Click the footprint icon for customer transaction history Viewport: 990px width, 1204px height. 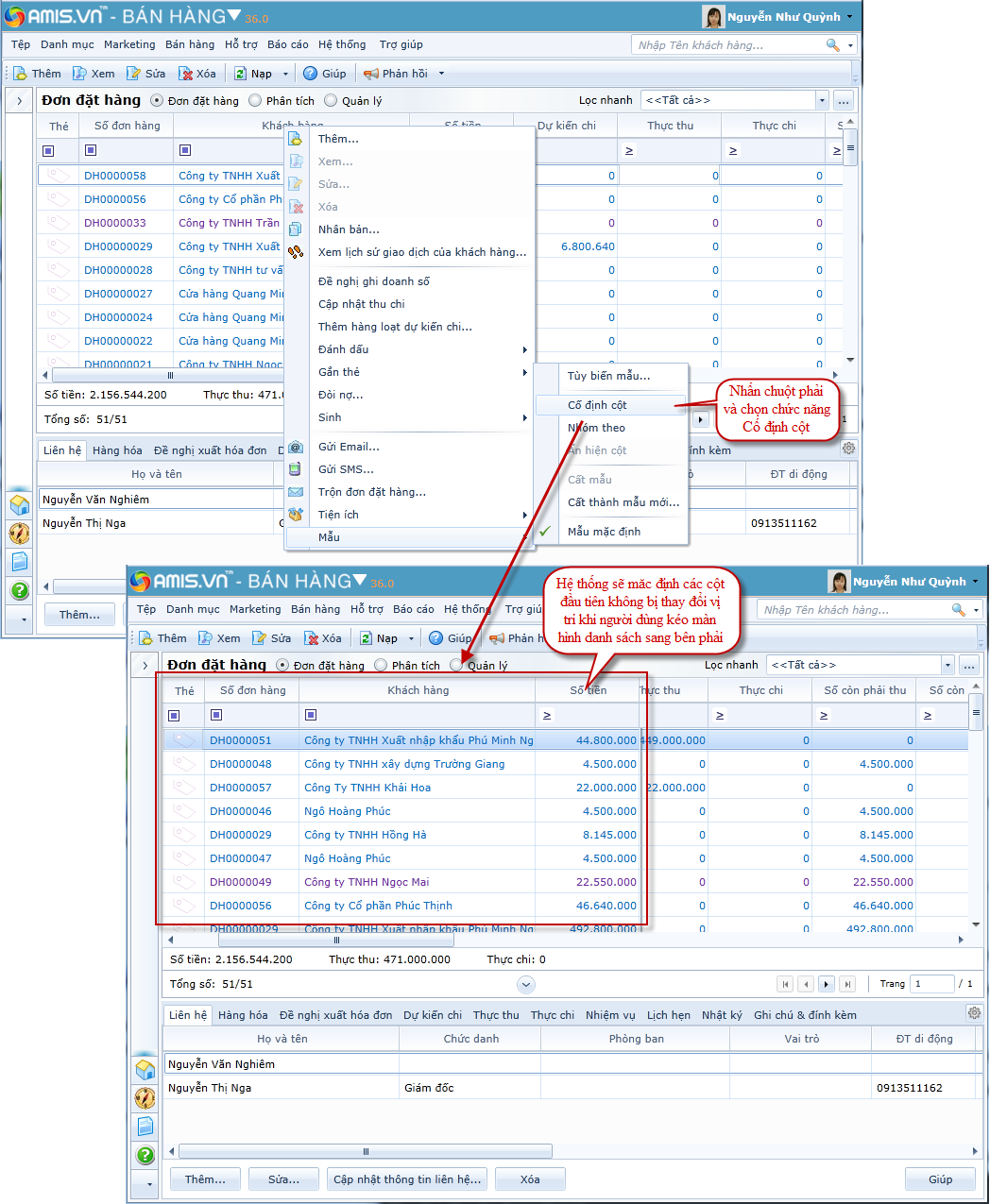(x=296, y=252)
